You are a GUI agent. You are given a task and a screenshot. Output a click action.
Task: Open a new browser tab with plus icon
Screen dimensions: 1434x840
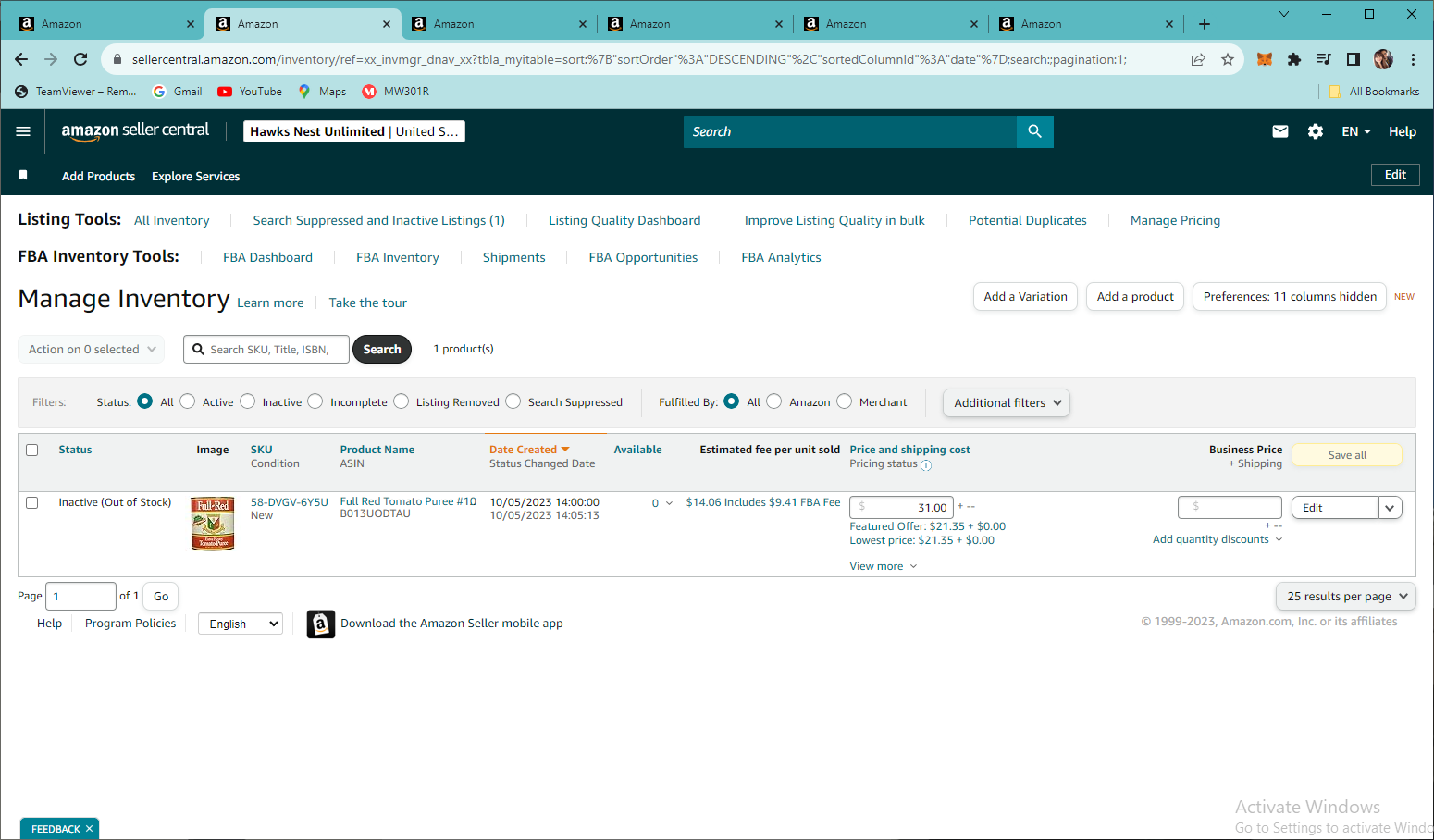coord(1205,24)
